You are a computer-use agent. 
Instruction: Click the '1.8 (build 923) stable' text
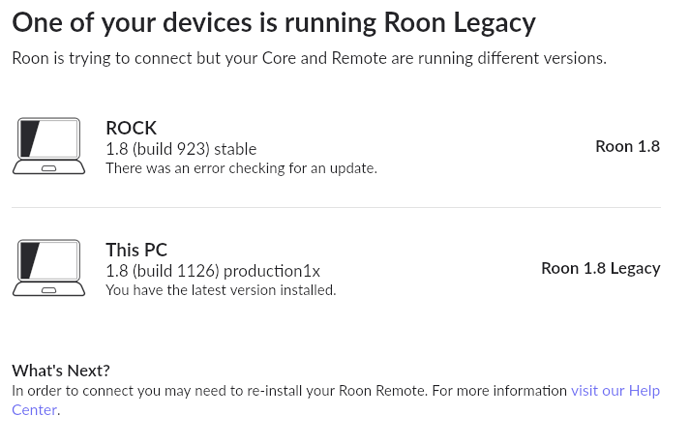point(181,149)
